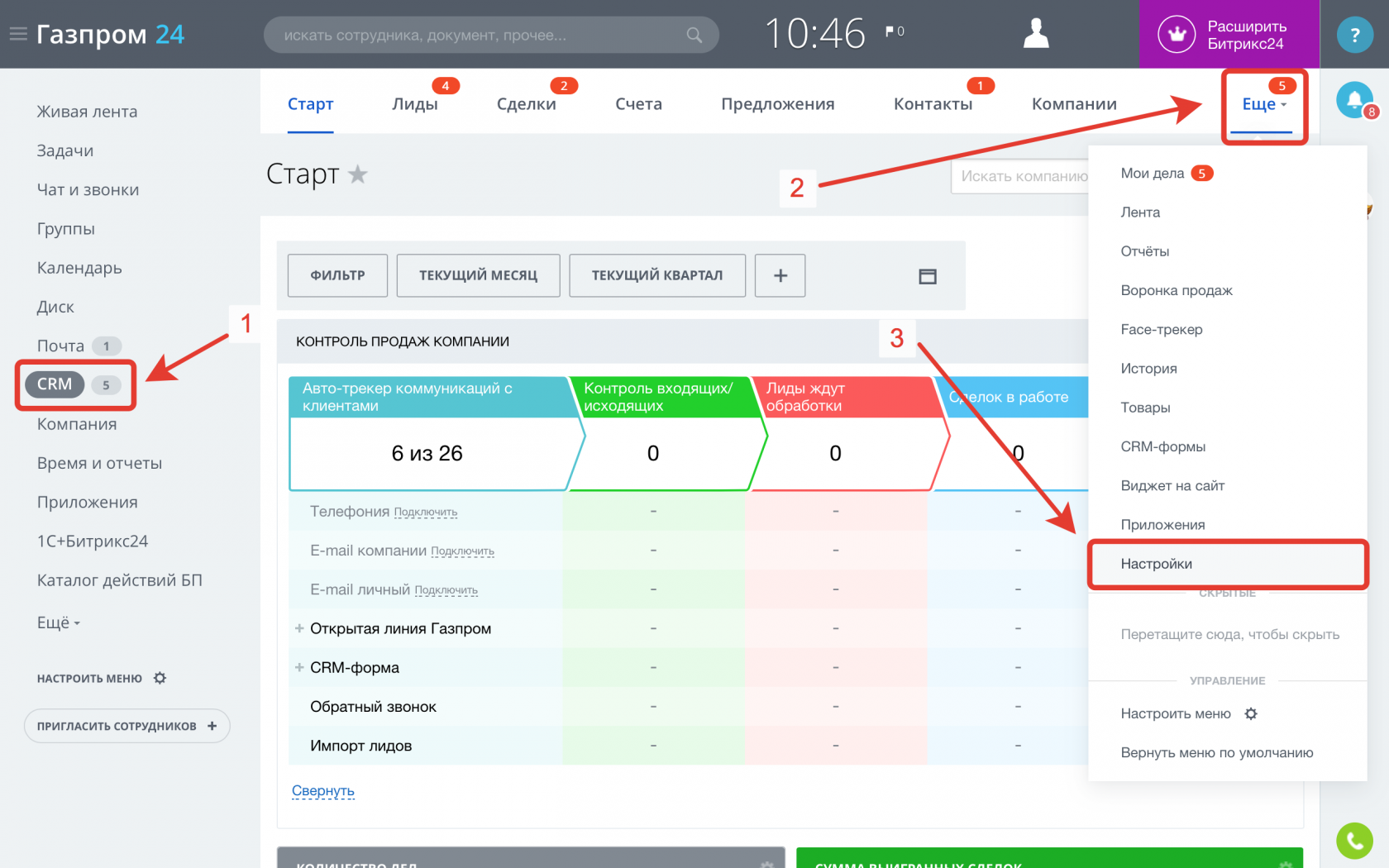Expand the CRM-форма row
Screen dimensions: 1389x868
point(299,667)
